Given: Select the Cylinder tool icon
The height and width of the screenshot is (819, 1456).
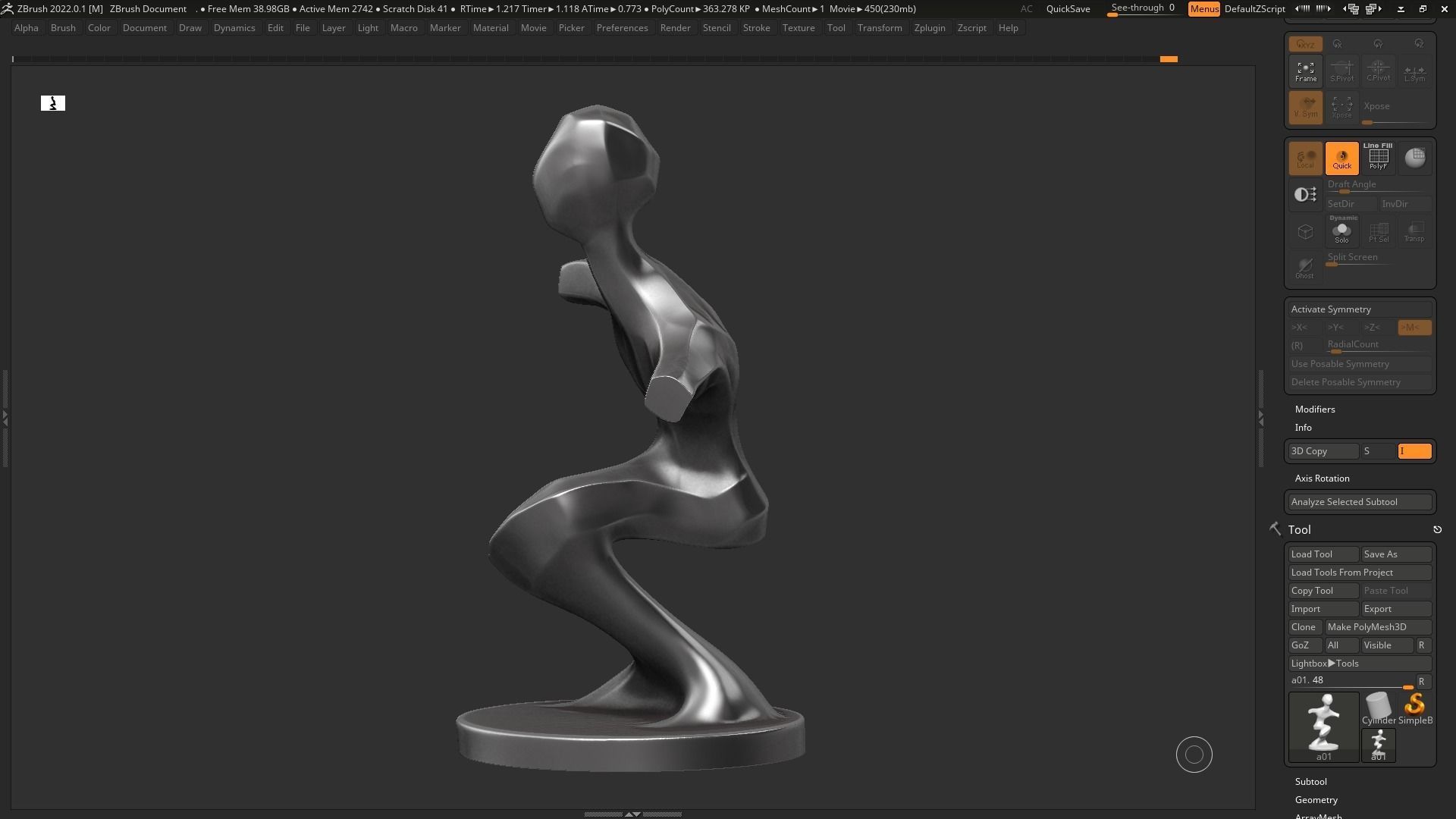Looking at the screenshot, I should click(1379, 710).
